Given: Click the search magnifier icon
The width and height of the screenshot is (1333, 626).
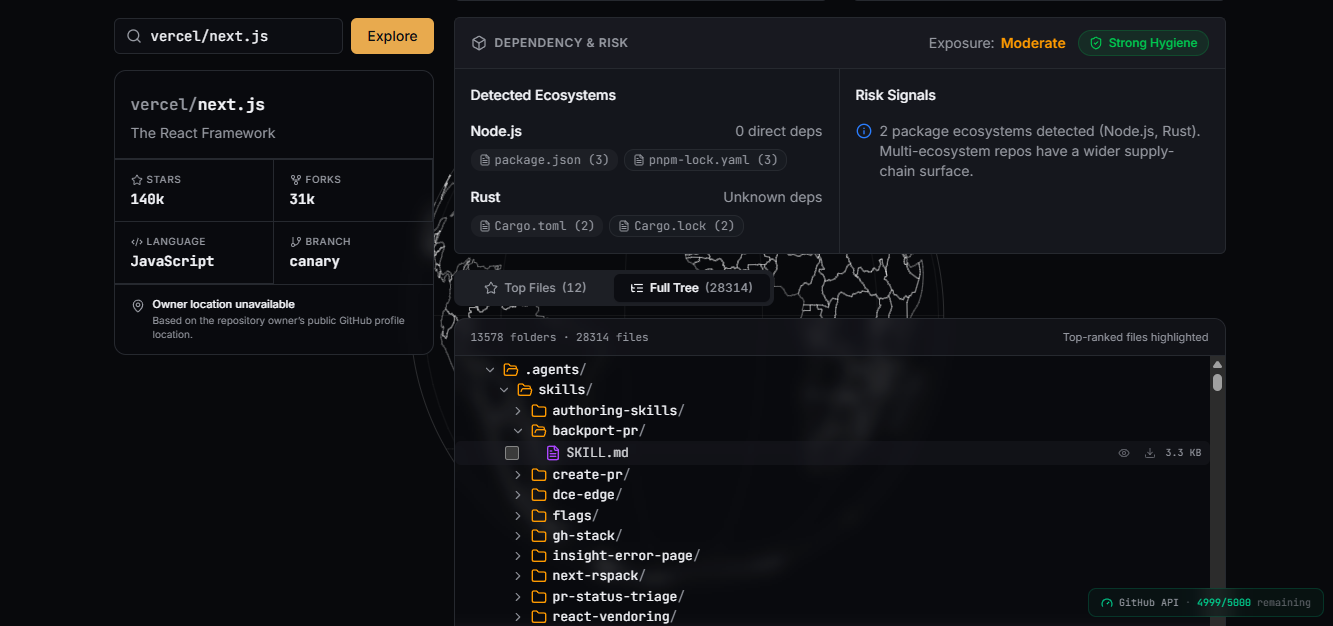Looking at the screenshot, I should pyautogui.click(x=133, y=36).
